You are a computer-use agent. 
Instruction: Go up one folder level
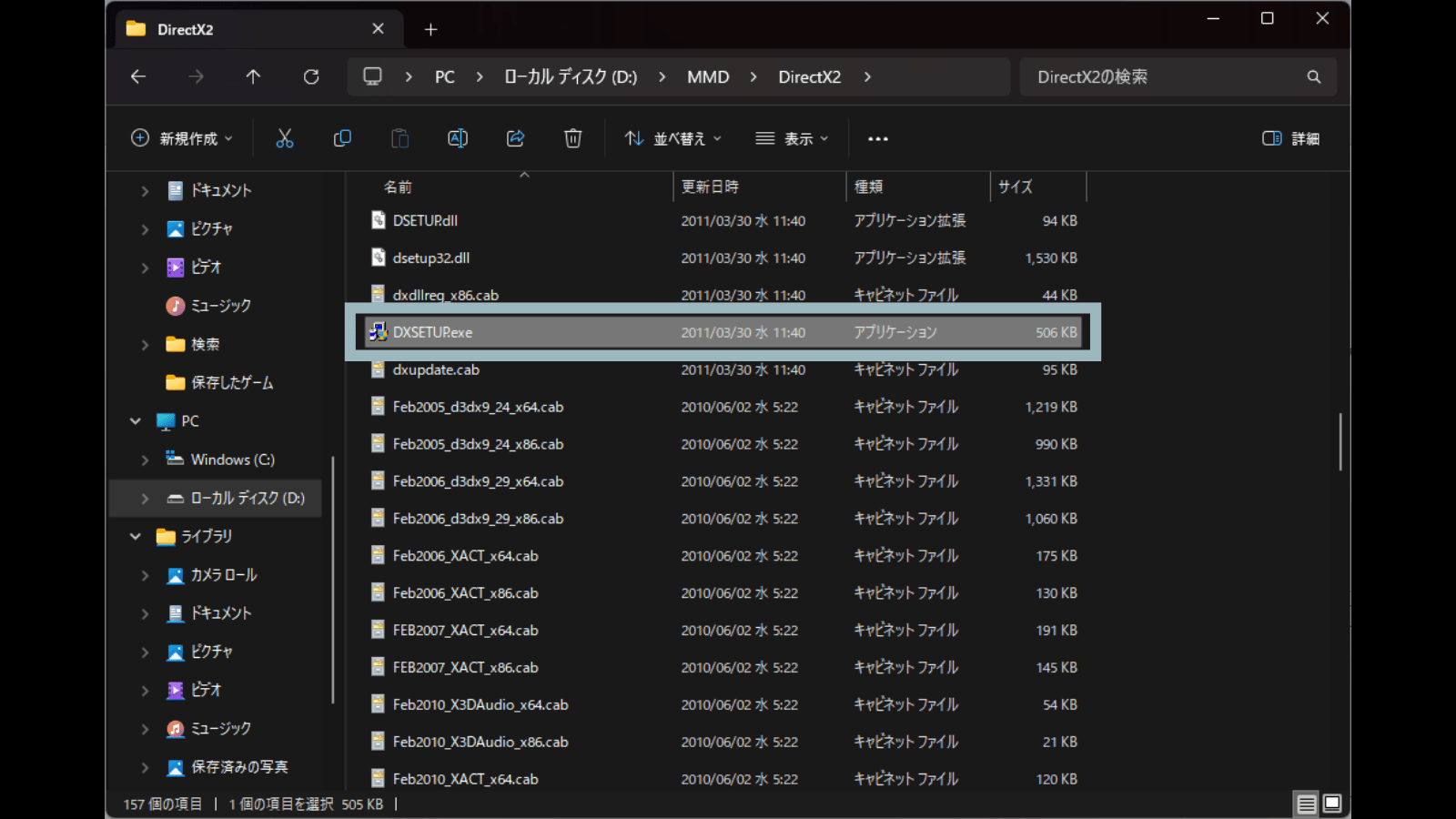253,77
